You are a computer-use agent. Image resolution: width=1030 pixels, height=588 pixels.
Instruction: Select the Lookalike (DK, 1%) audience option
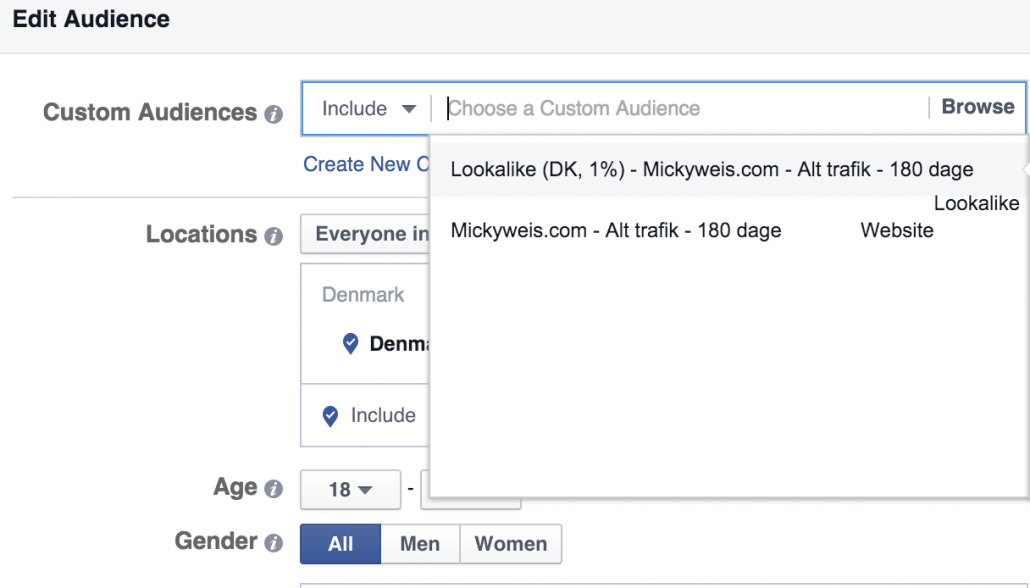pyautogui.click(x=728, y=170)
